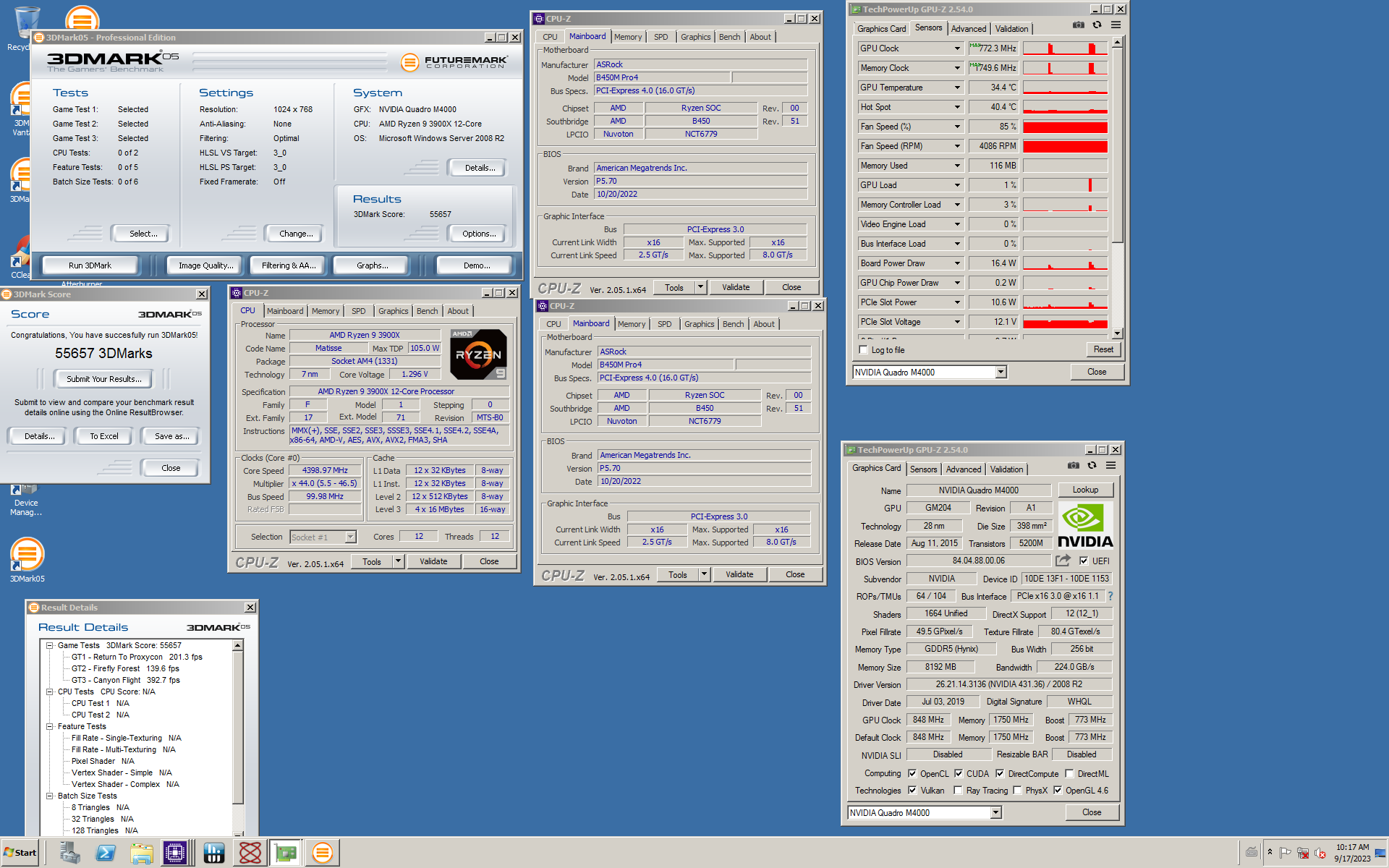The image size is (1389, 868).
Task: Switch to Advanced tab in GPU-Z Sensors window
Action: pyautogui.click(x=968, y=29)
